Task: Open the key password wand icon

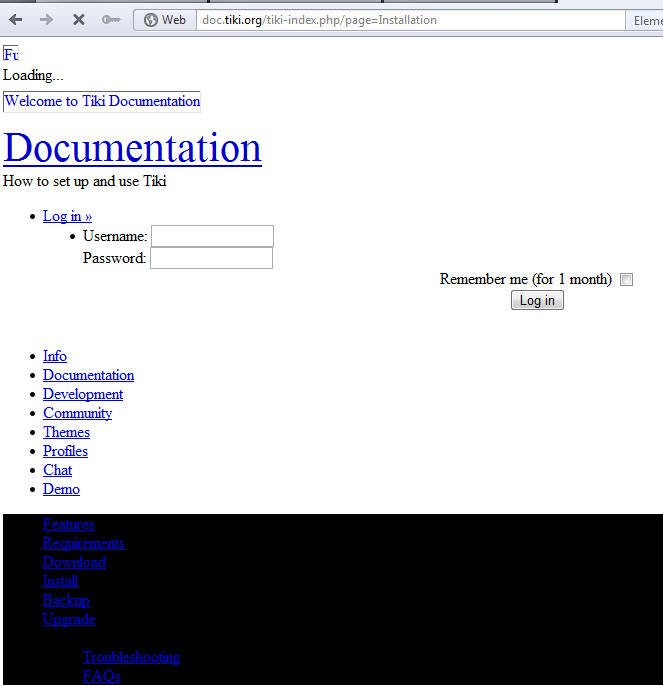Action: (110, 20)
